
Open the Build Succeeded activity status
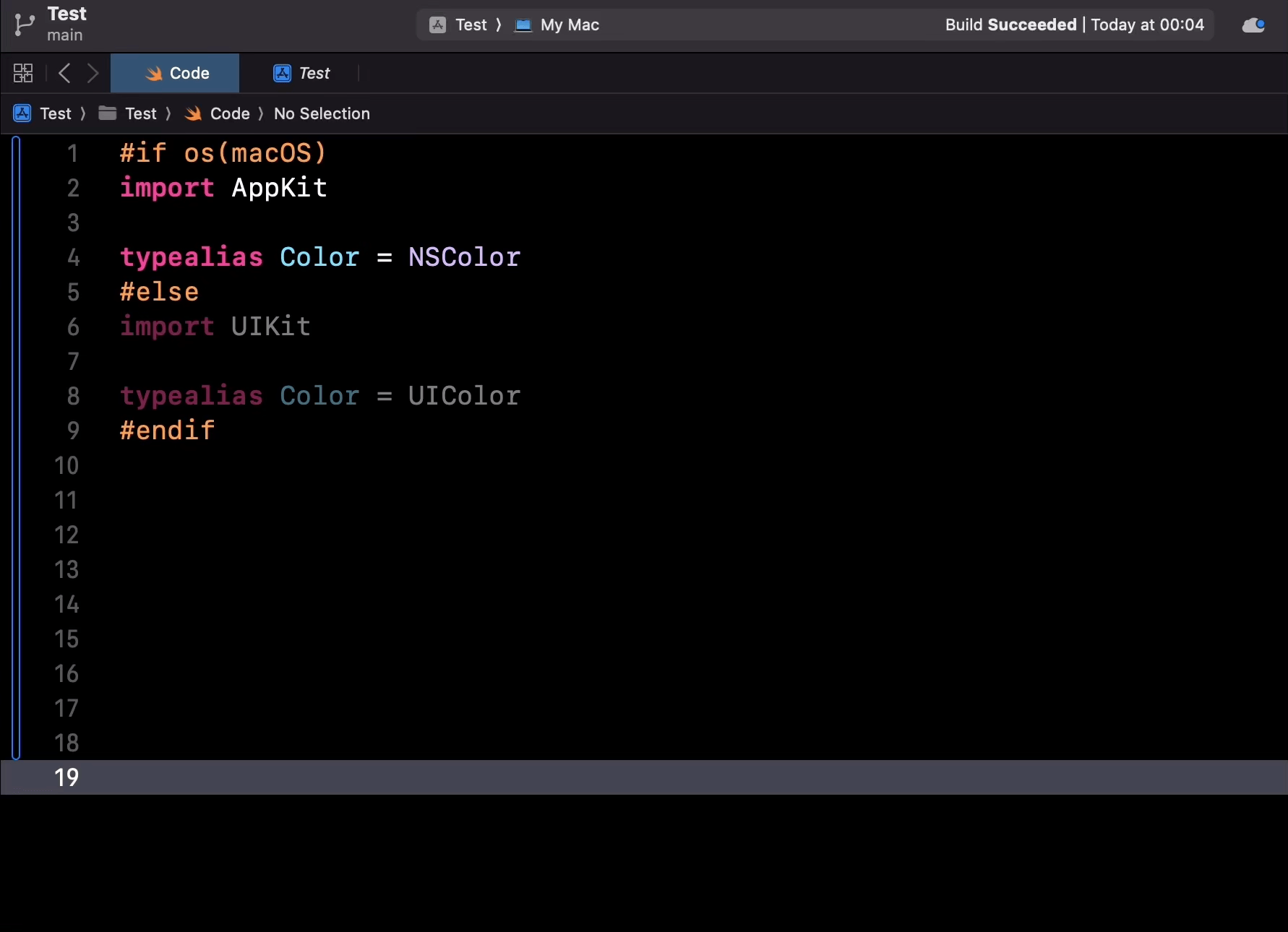click(1074, 25)
